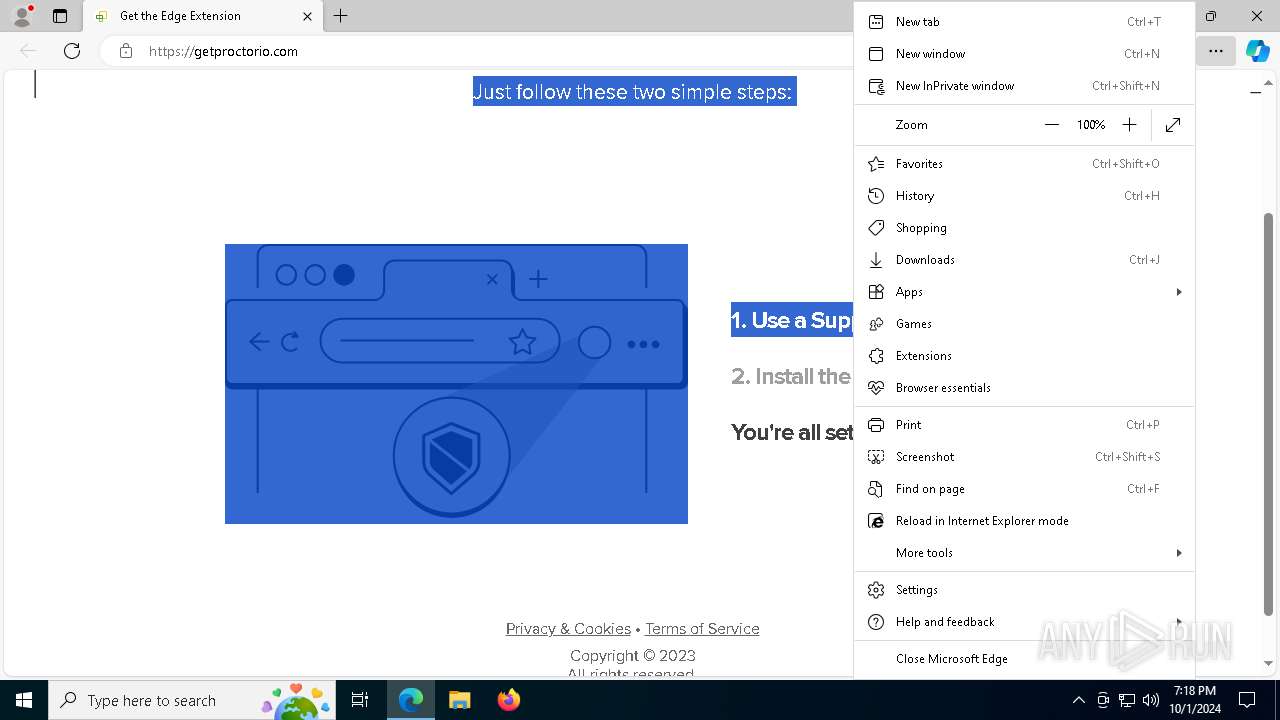This screenshot has height=720, width=1280.
Task: Toggle the Settings and more ellipsis button
Action: pyautogui.click(x=1216, y=51)
